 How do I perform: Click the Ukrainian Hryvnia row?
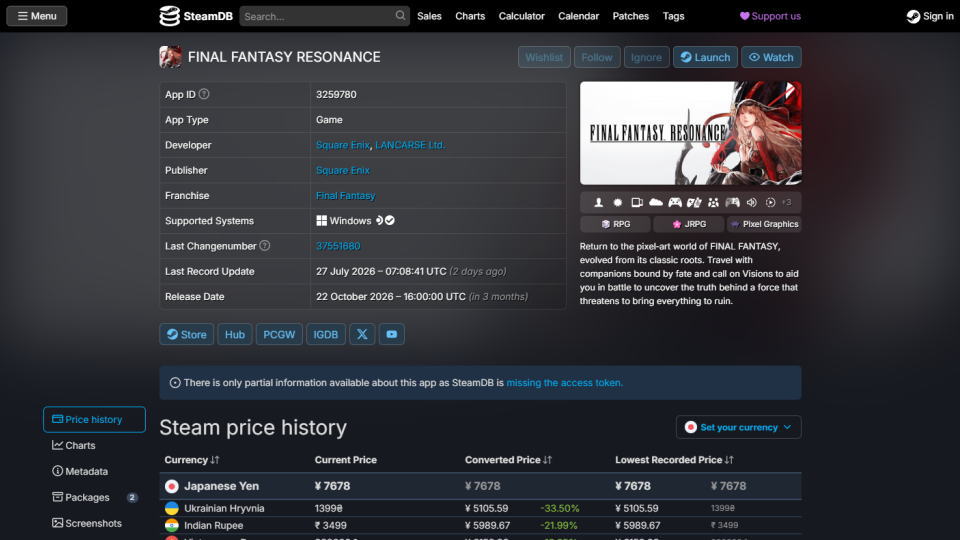(x=481, y=508)
